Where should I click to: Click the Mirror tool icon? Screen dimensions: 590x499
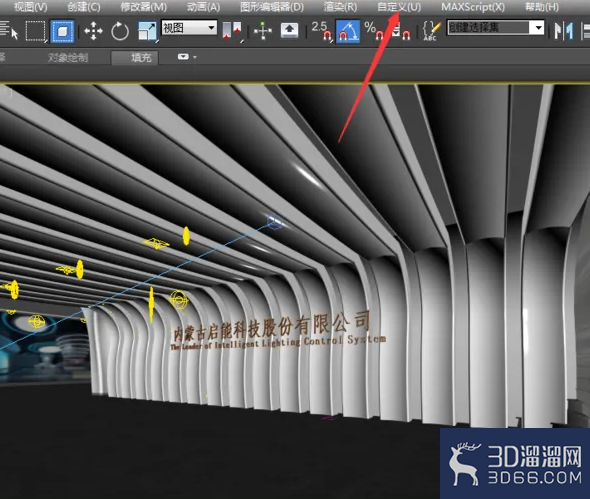click(x=564, y=31)
